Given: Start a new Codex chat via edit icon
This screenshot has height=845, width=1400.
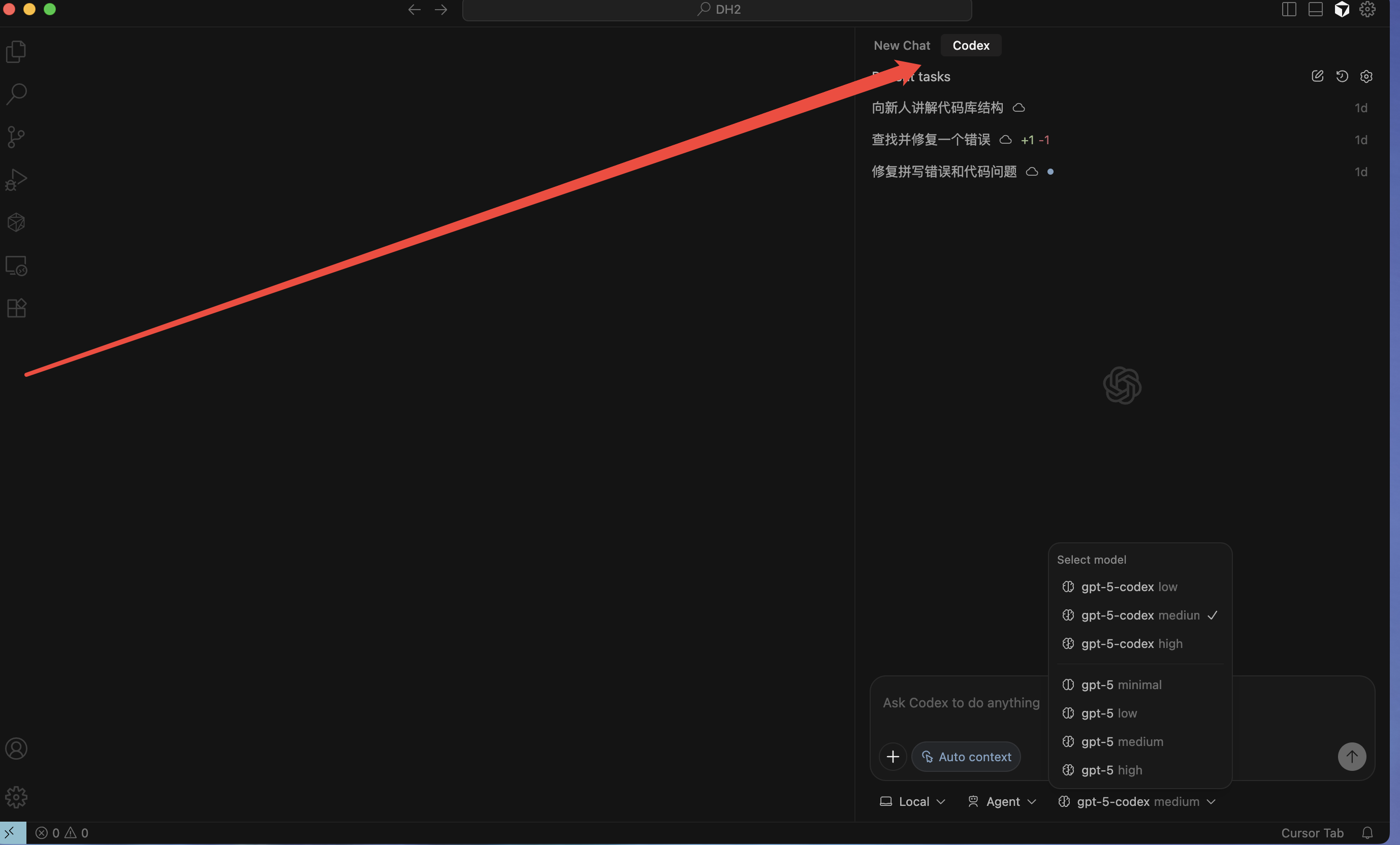Looking at the screenshot, I should (1318, 76).
